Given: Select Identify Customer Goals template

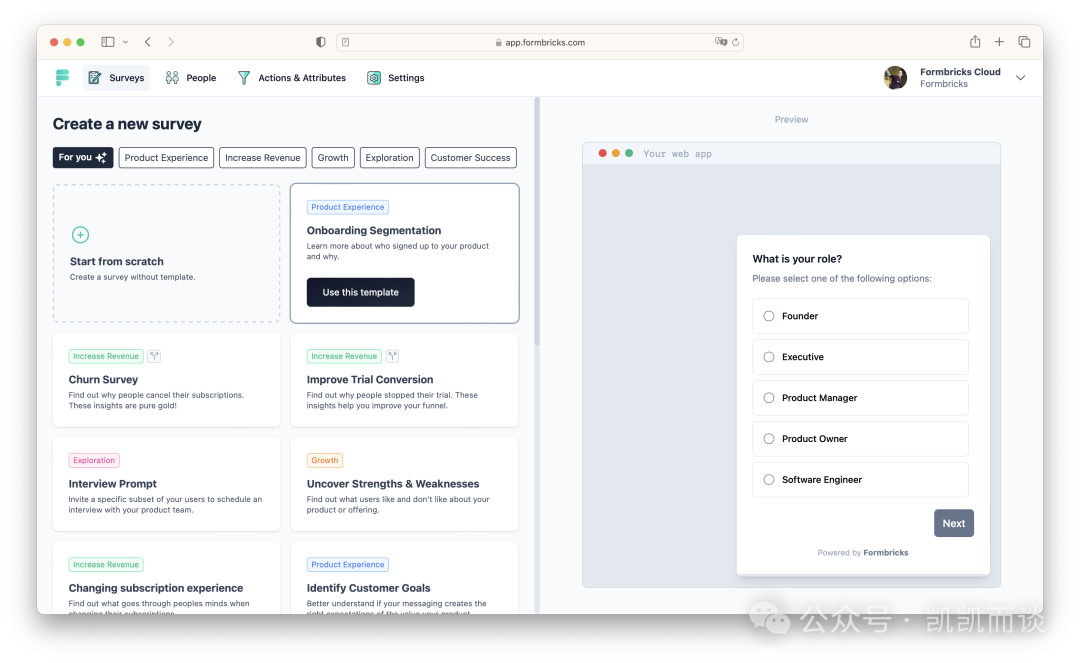Looking at the screenshot, I should [404, 578].
